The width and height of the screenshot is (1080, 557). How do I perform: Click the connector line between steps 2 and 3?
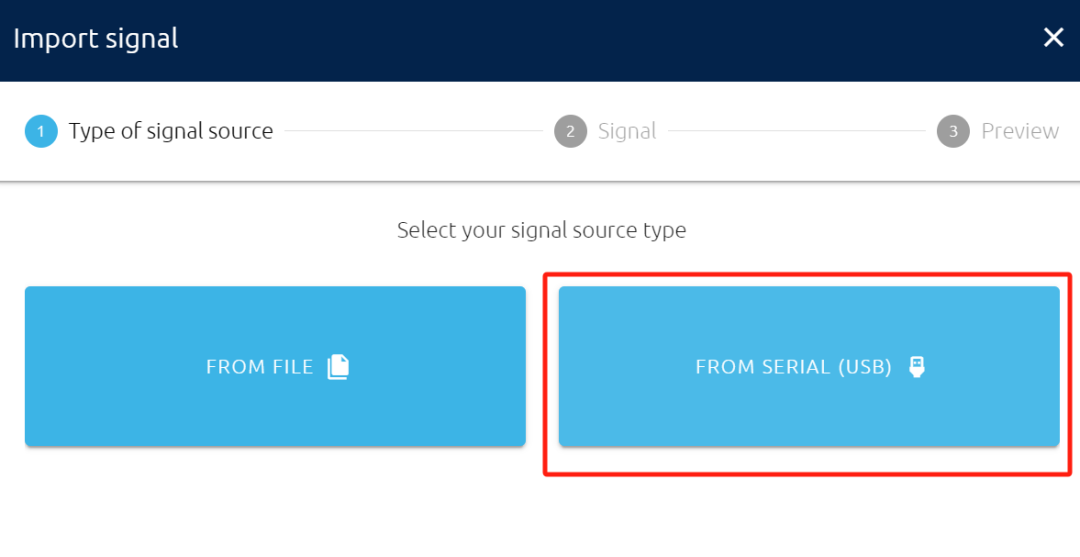tap(797, 131)
